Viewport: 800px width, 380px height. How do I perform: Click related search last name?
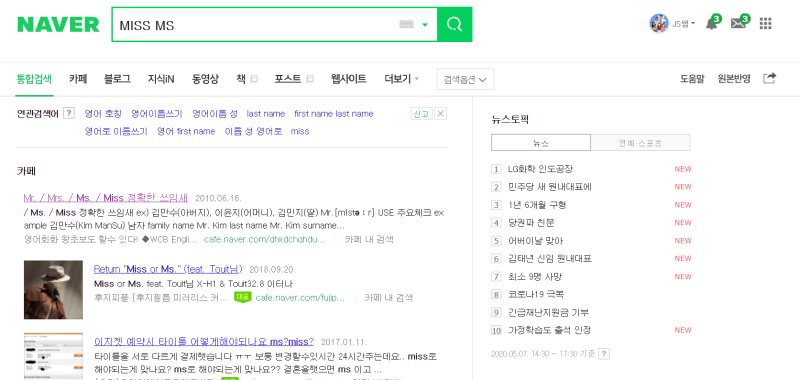pyautogui.click(x=266, y=114)
